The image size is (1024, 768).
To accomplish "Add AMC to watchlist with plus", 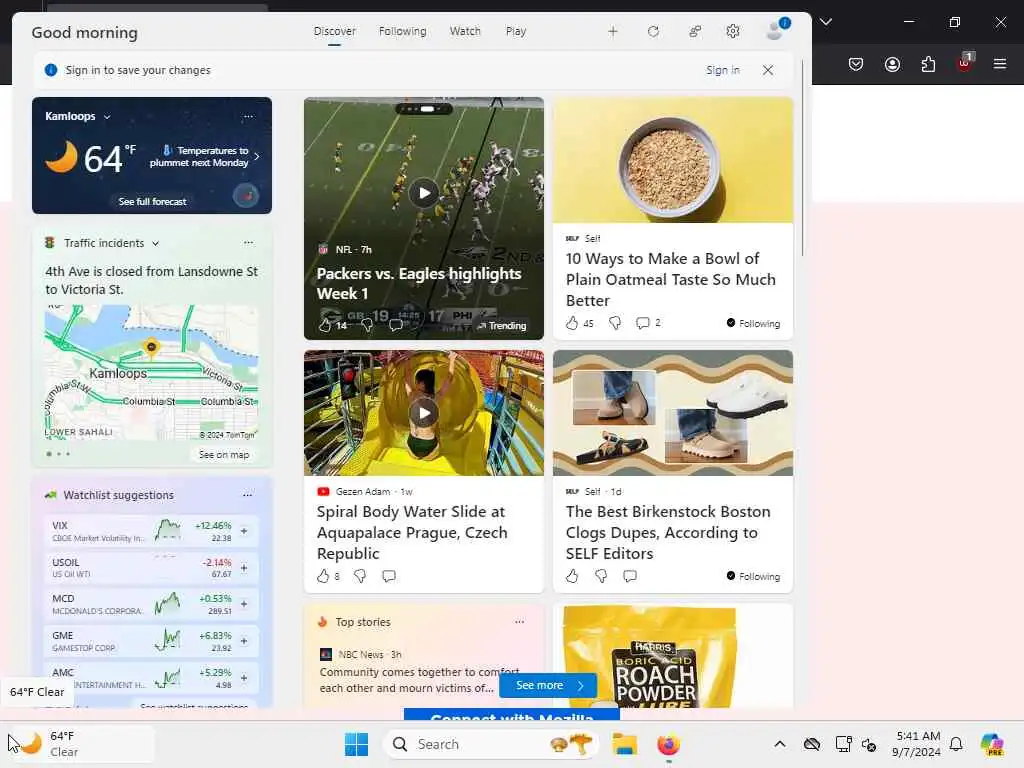I will point(244,678).
